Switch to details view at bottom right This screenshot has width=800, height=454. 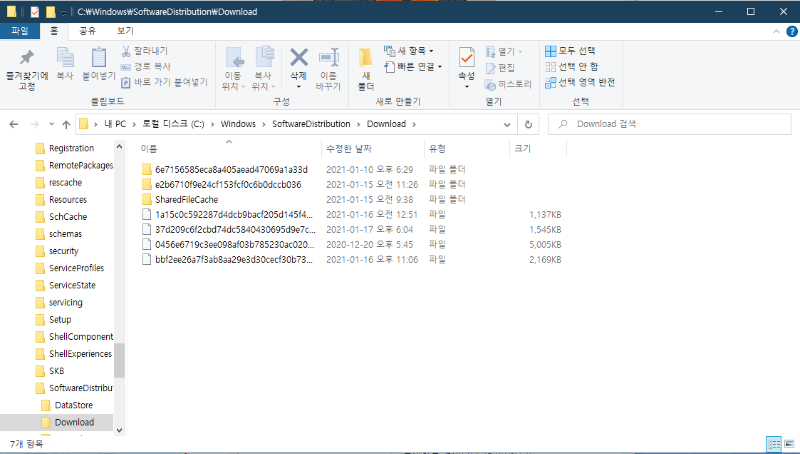pos(773,443)
